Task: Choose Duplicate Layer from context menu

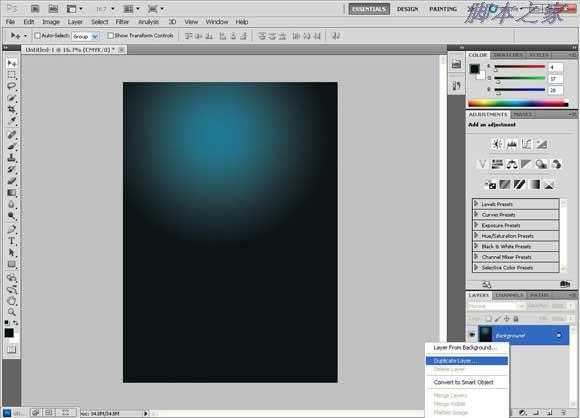Action: coord(466,361)
